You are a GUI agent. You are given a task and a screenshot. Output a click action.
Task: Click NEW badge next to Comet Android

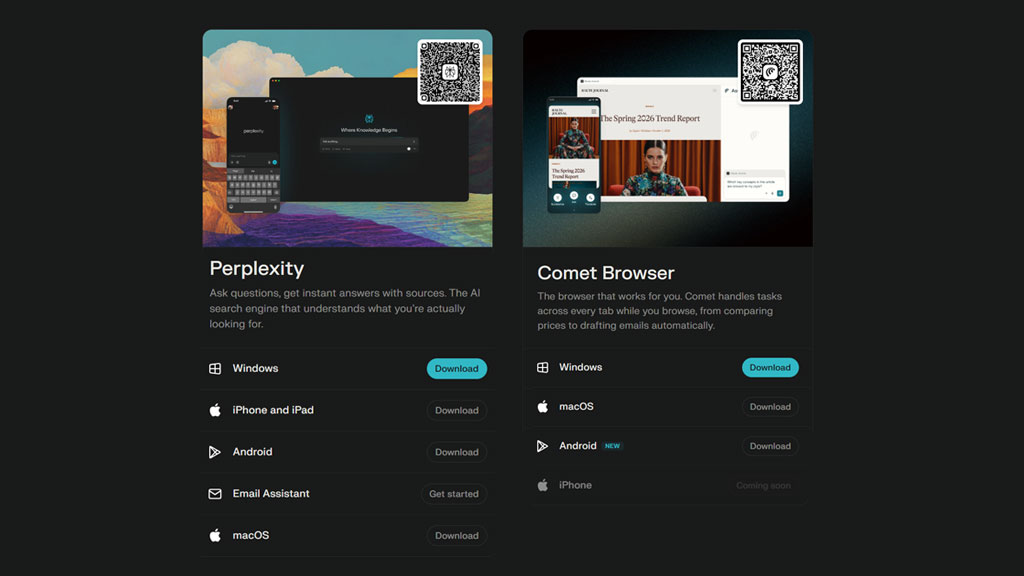[x=613, y=446]
